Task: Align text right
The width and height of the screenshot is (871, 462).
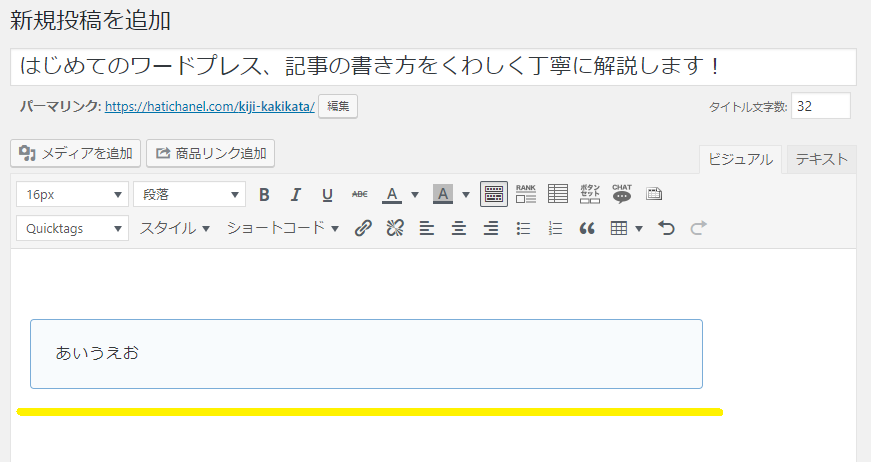Action: (x=491, y=228)
